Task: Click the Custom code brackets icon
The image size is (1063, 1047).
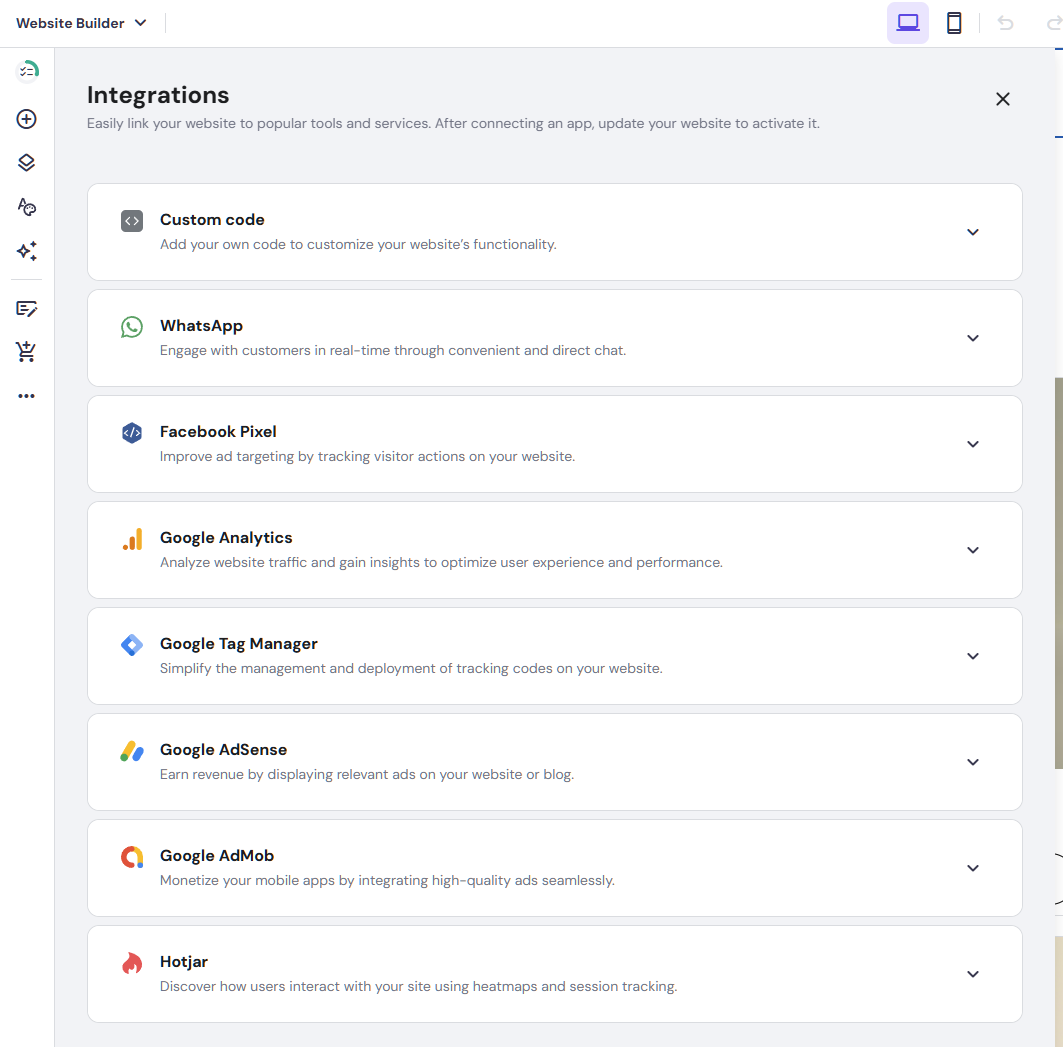Action: [132, 221]
